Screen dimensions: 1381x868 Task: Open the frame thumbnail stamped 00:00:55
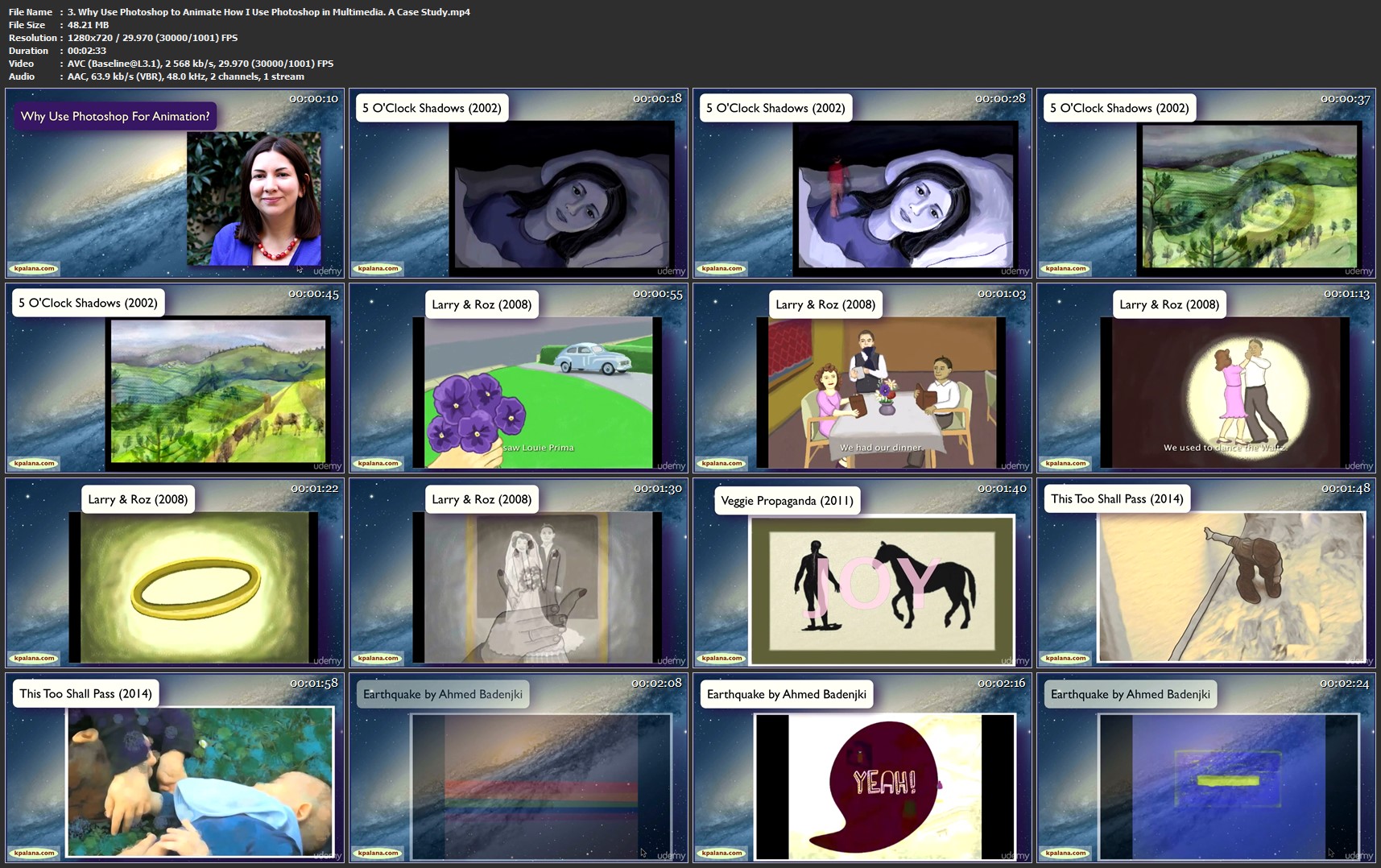(x=519, y=378)
